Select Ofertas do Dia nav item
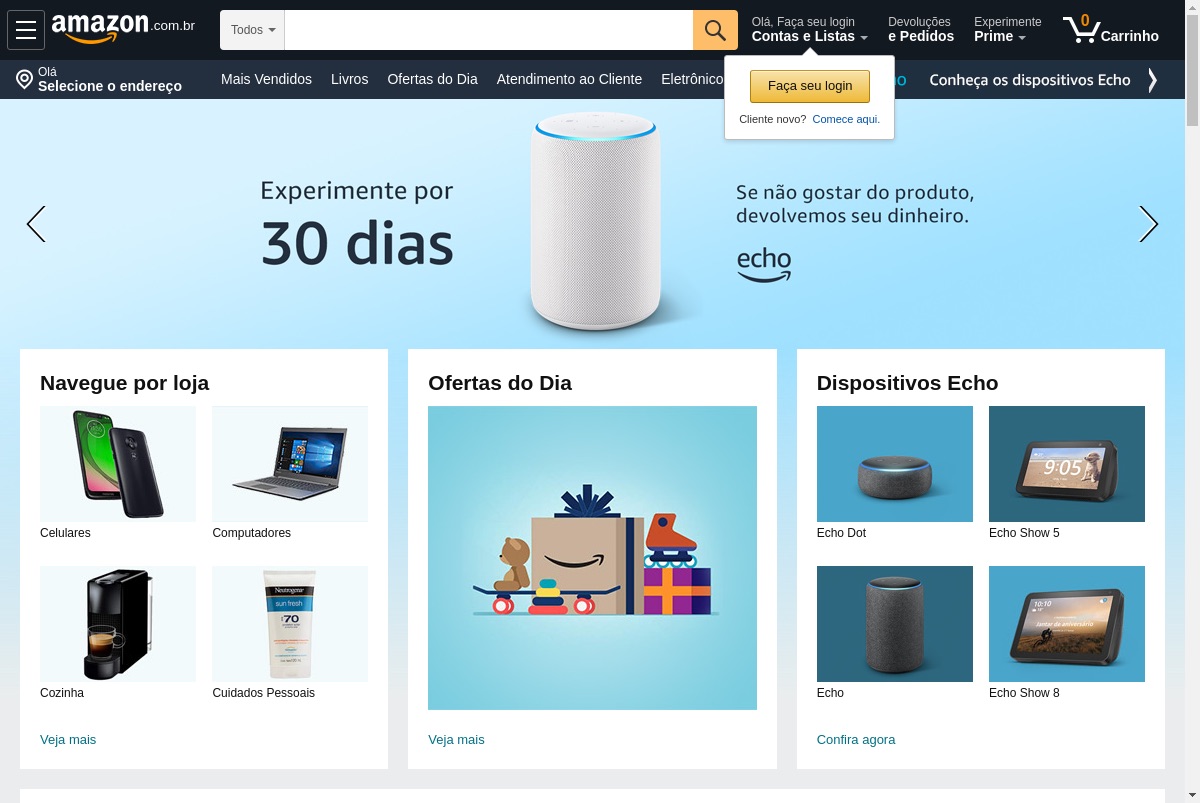The width and height of the screenshot is (1200, 803). (432, 79)
